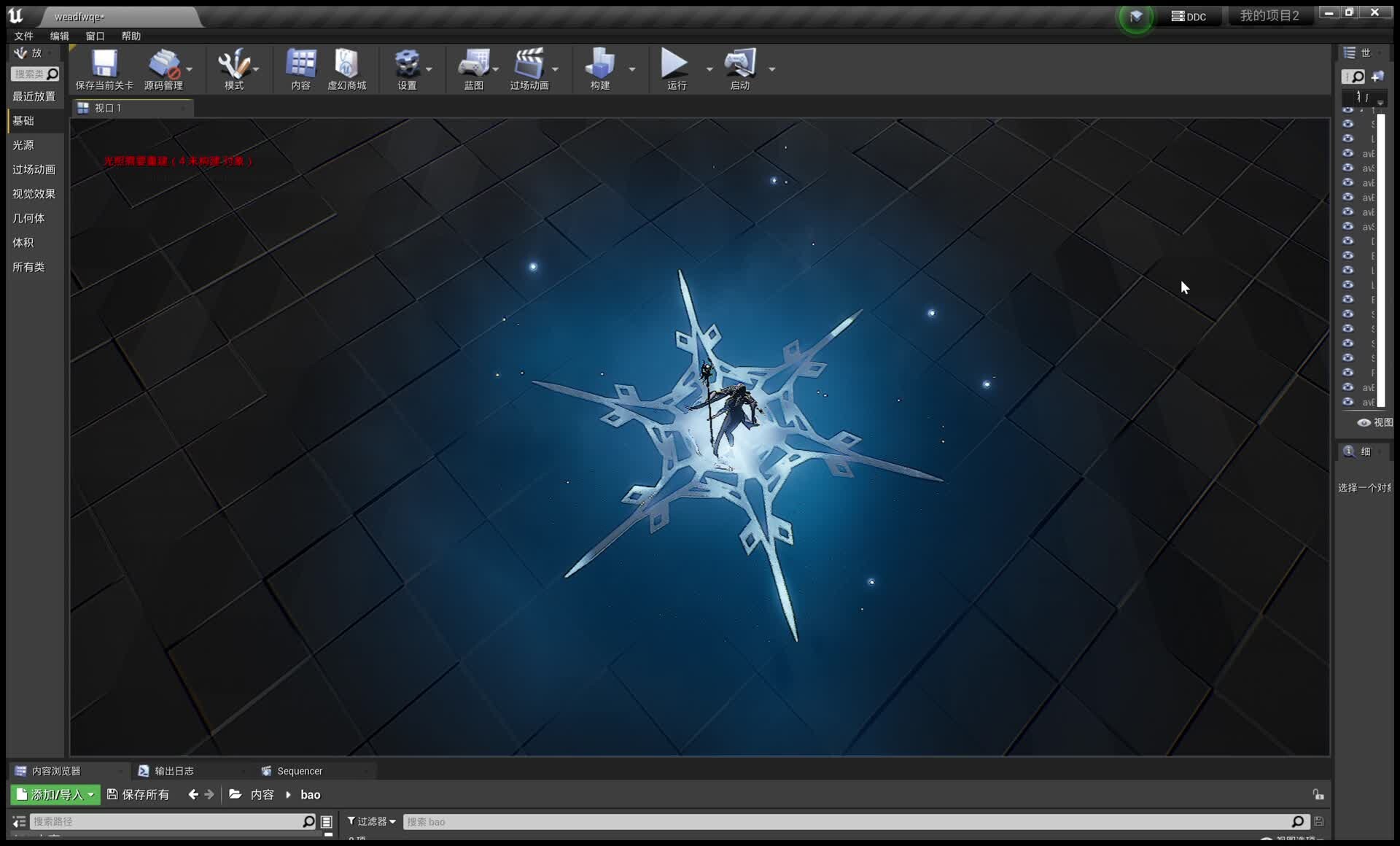Open the 内容 content browser icon
Image resolution: width=1400 pixels, height=846 pixels.
point(300,69)
